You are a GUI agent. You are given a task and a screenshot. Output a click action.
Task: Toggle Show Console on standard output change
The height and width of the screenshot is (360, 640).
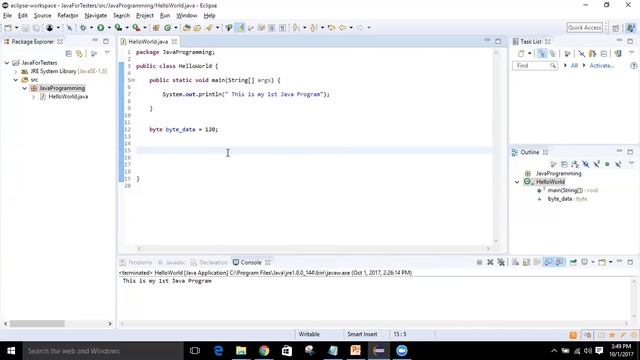point(548,262)
